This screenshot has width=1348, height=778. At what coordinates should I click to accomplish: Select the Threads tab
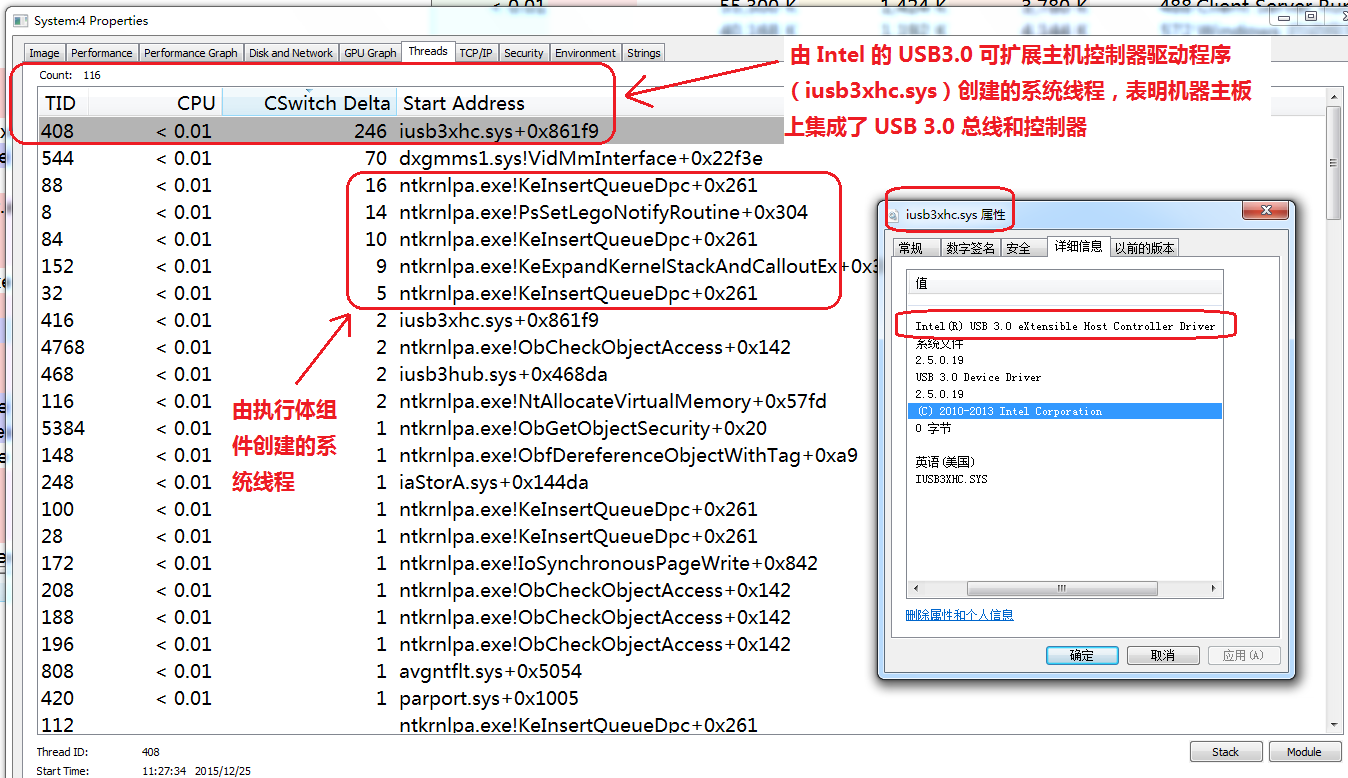pos(428,51)
